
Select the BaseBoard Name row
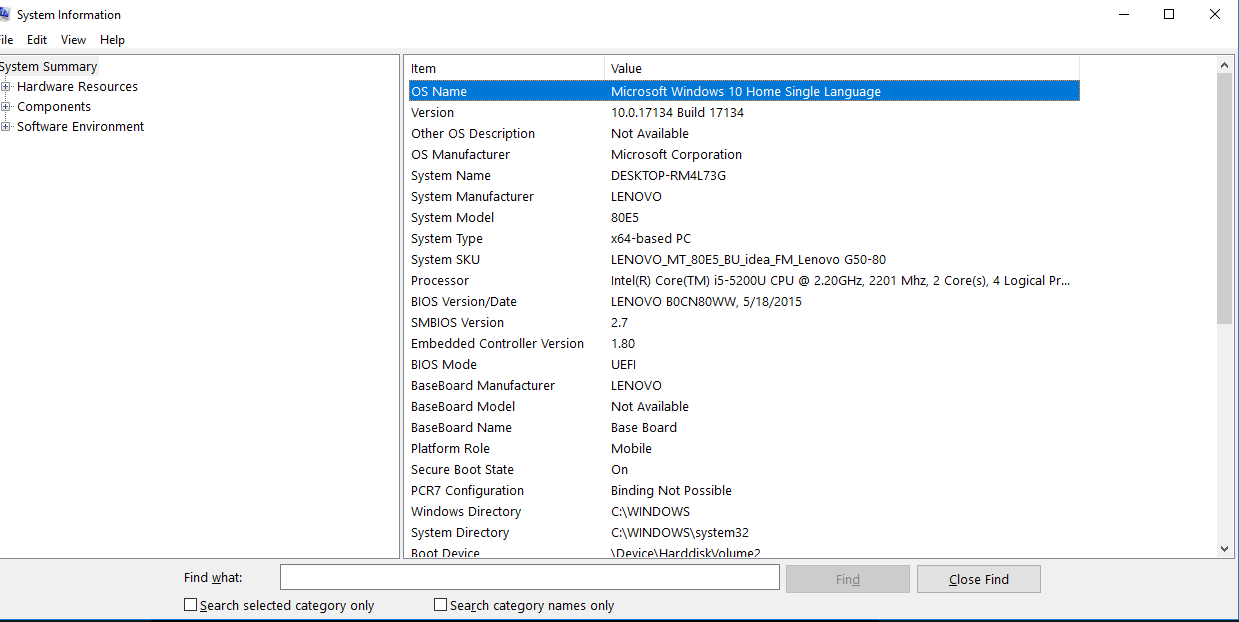click(744, 428)
